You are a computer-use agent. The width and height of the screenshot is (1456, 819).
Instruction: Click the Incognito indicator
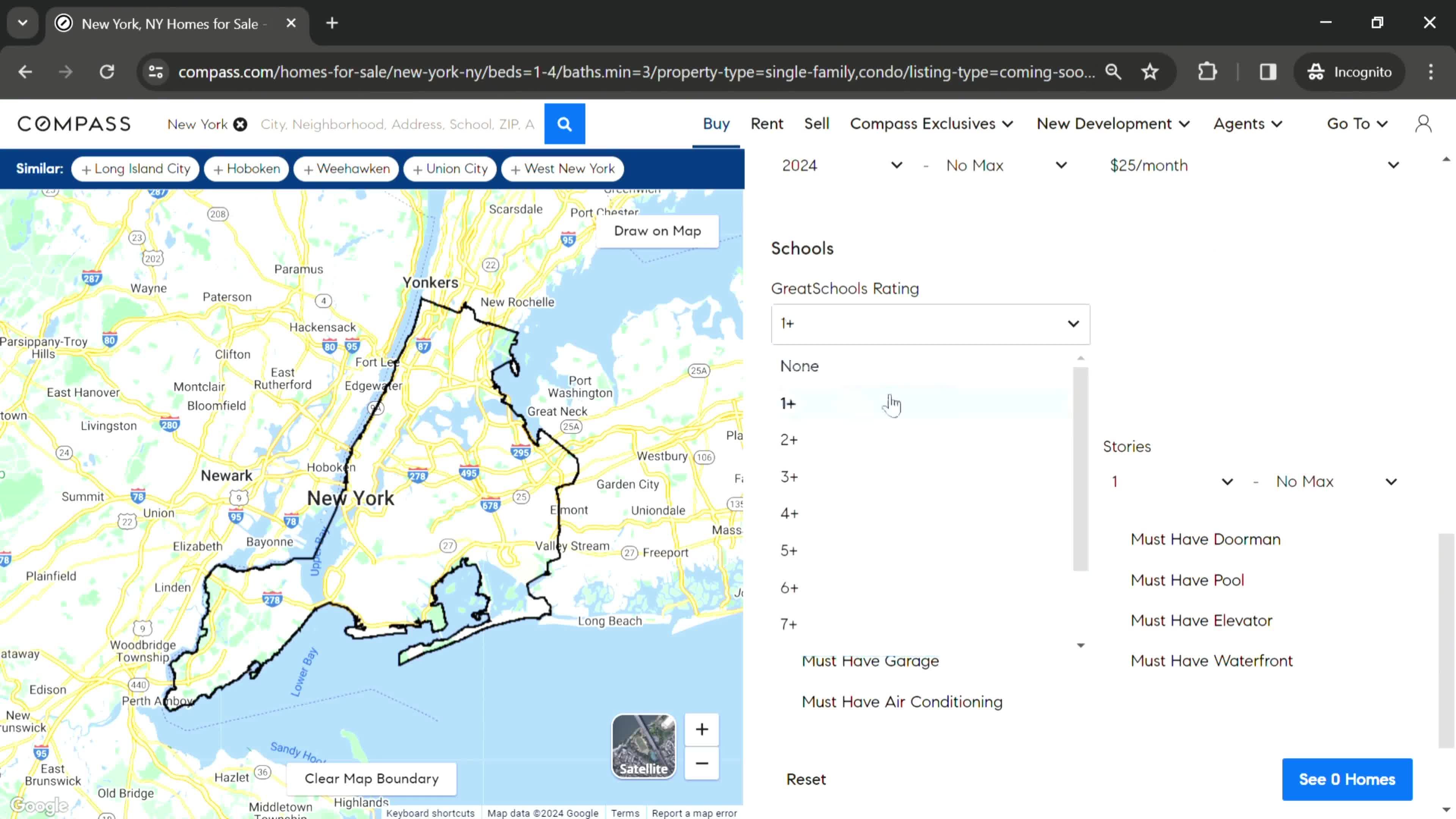coord(1349,72)
